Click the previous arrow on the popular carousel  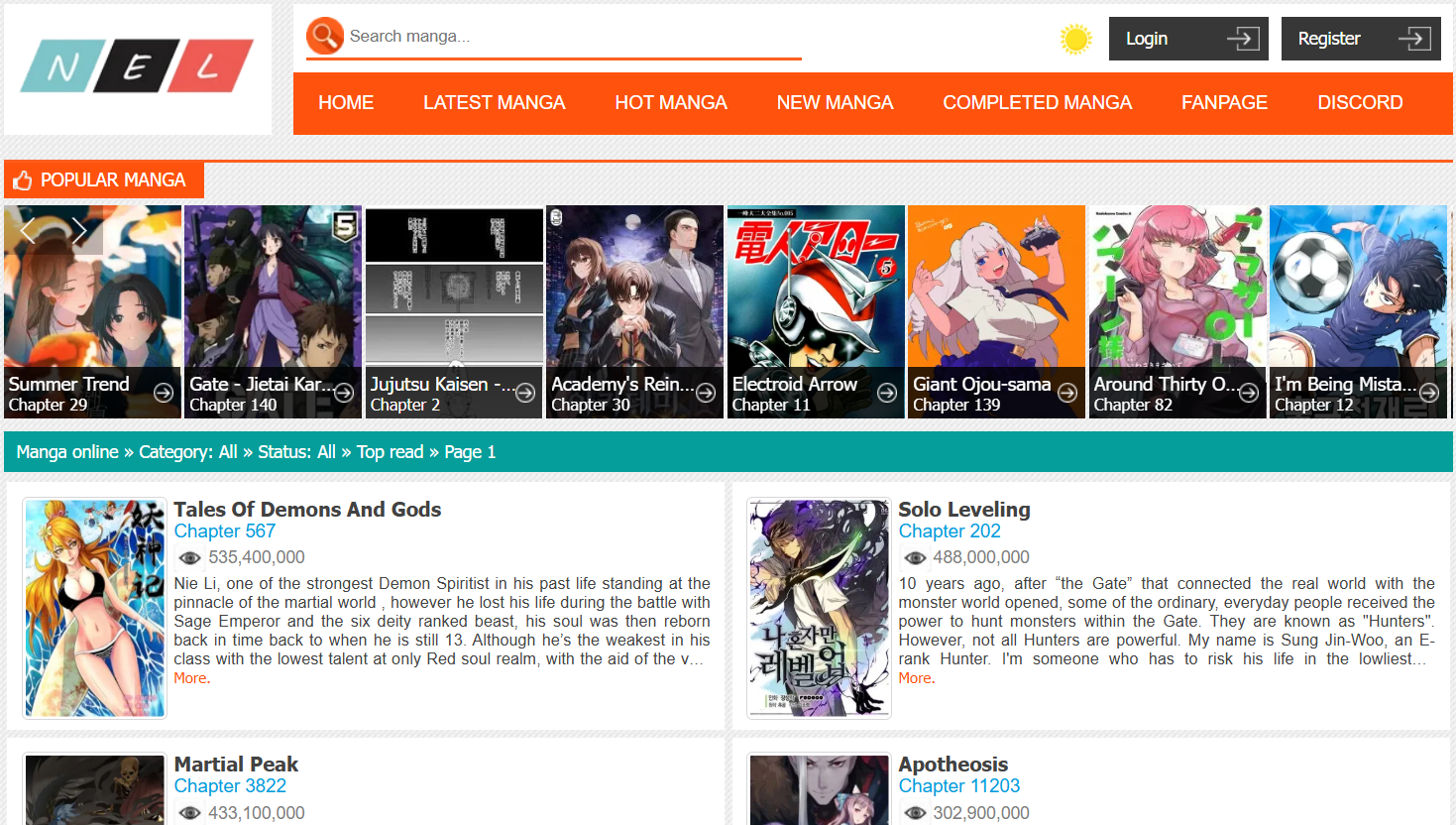[x=29, y=231]
